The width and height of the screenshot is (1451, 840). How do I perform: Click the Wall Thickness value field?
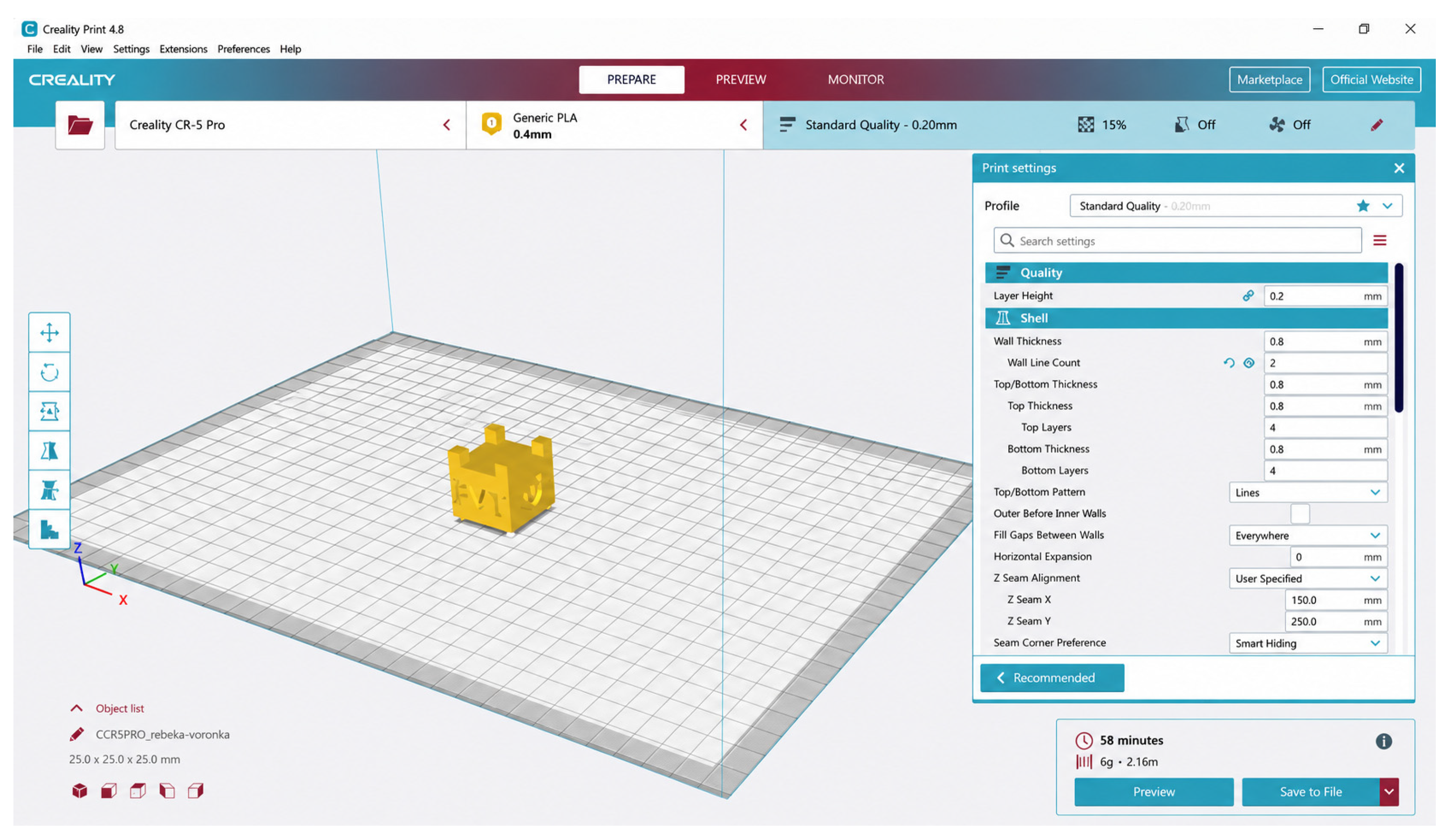pos(1325,342)
